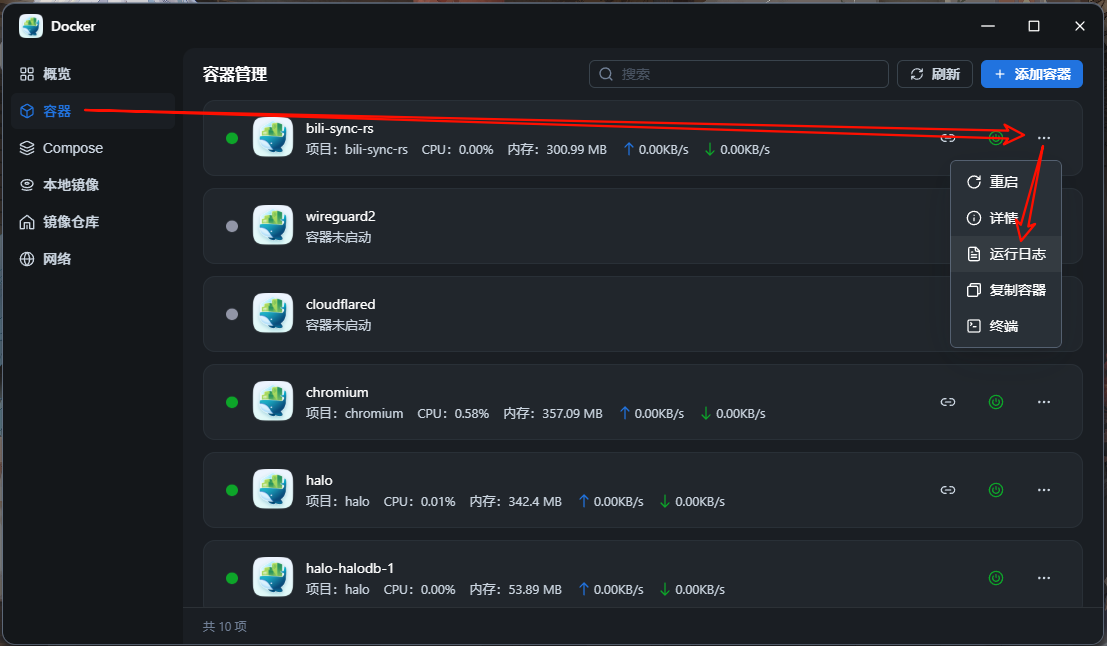The width and height of the screenshot is (1107, 646).
Task: Choose 终端 from the context menu
Action: (1005, 326)
